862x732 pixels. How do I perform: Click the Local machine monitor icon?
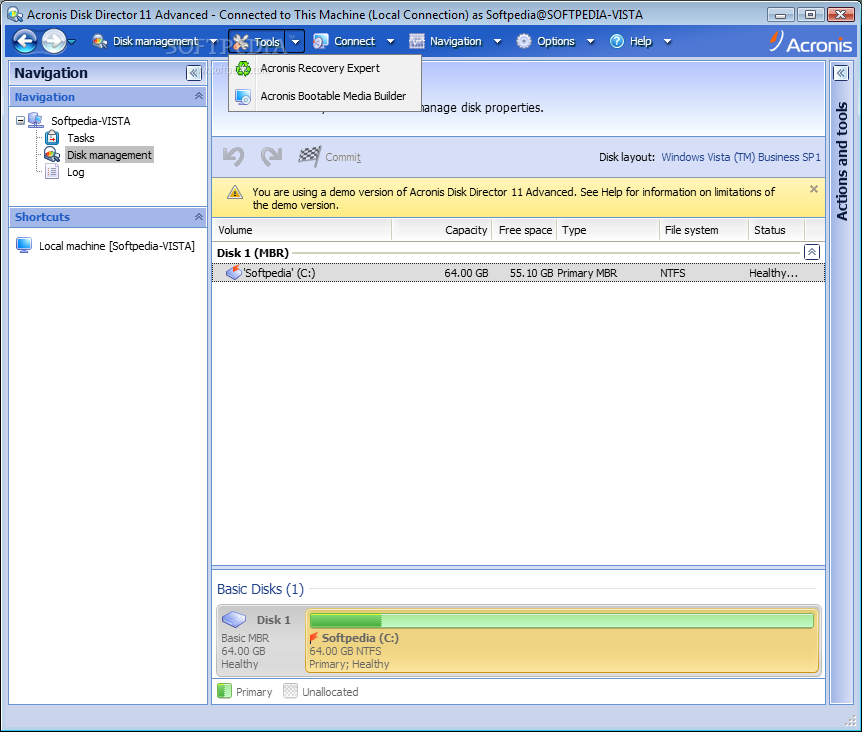tap(24, 245)
